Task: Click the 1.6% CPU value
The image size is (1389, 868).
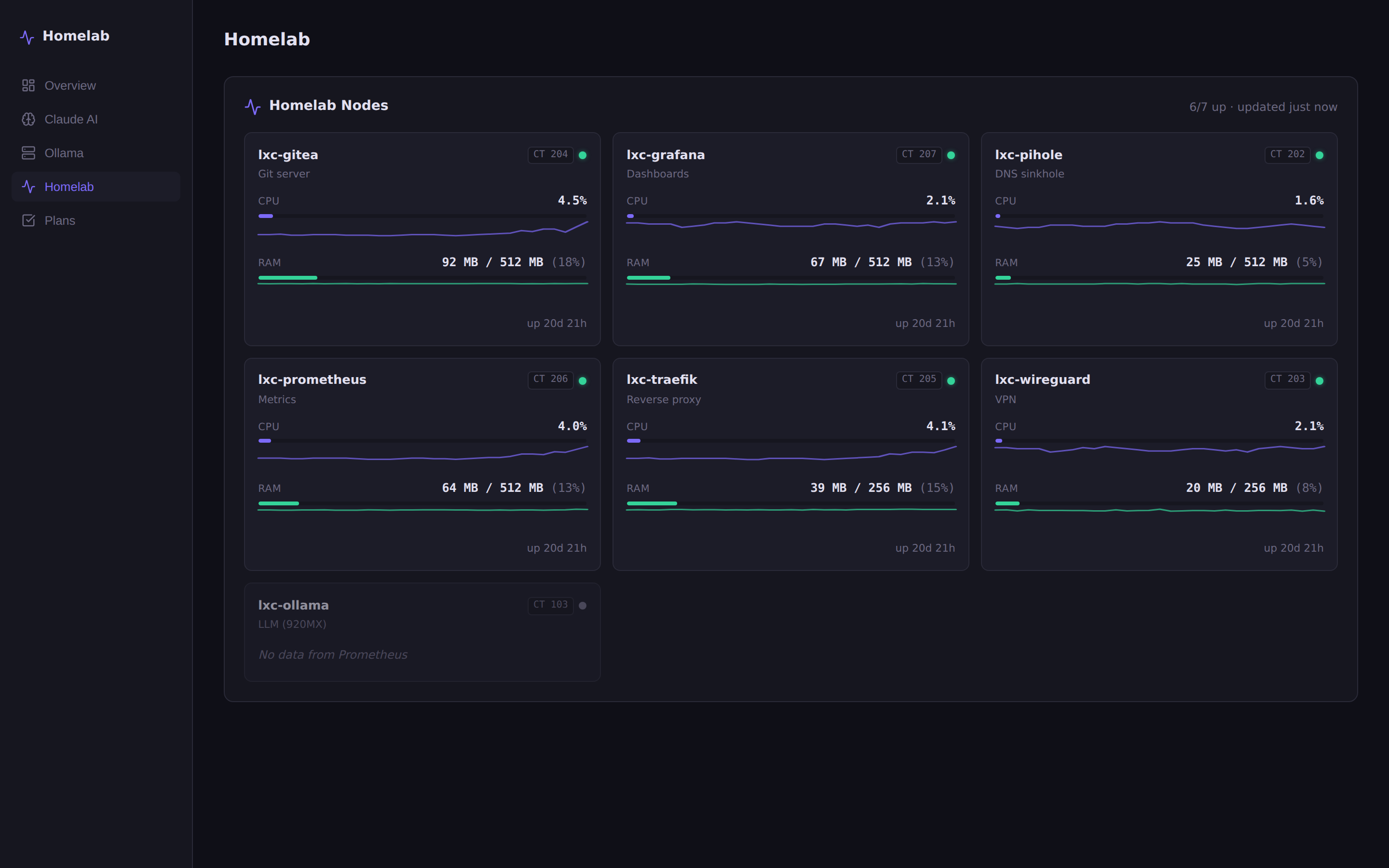Action: click(x=1309, y=200)
